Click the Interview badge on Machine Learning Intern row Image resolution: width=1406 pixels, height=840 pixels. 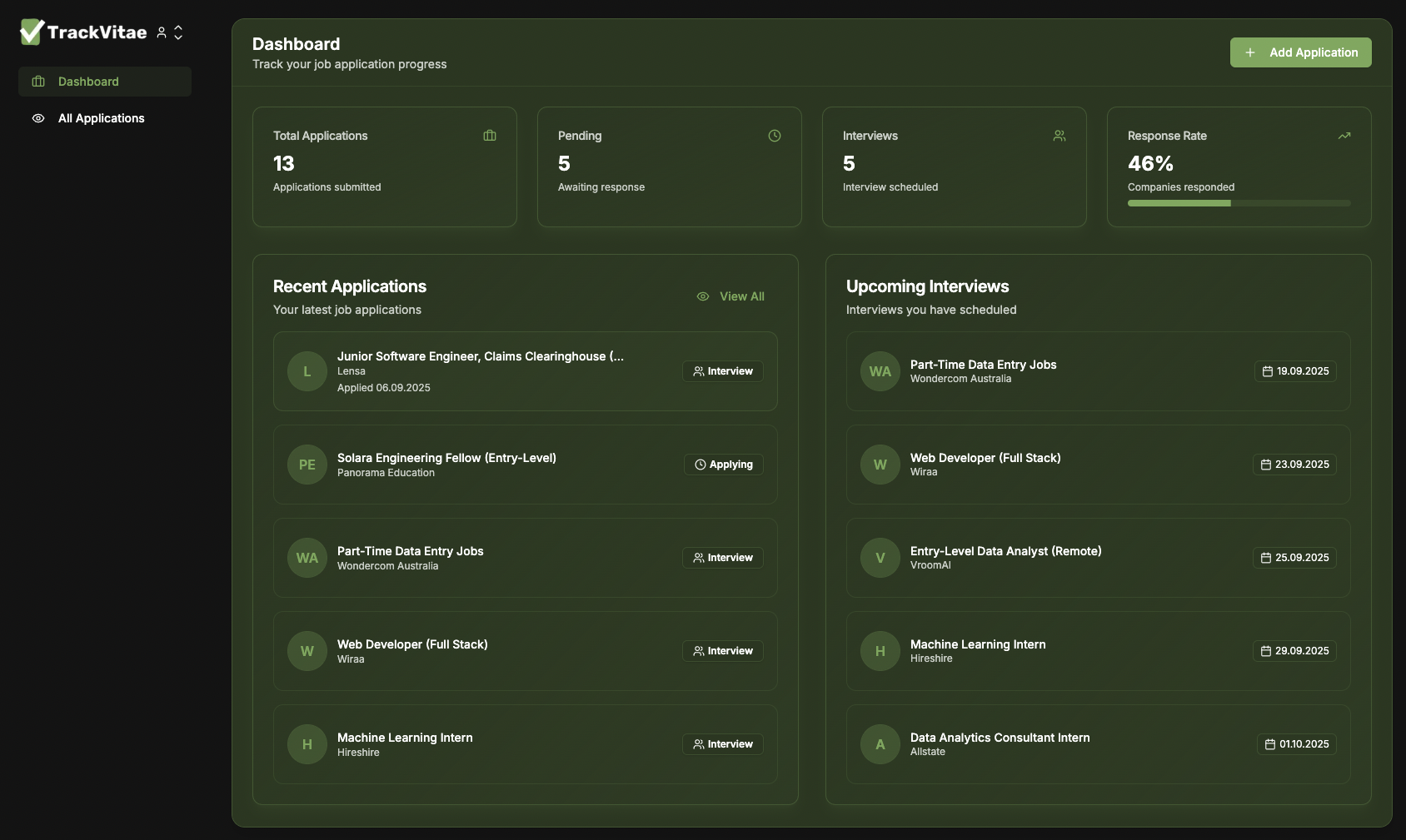point(721,744)
